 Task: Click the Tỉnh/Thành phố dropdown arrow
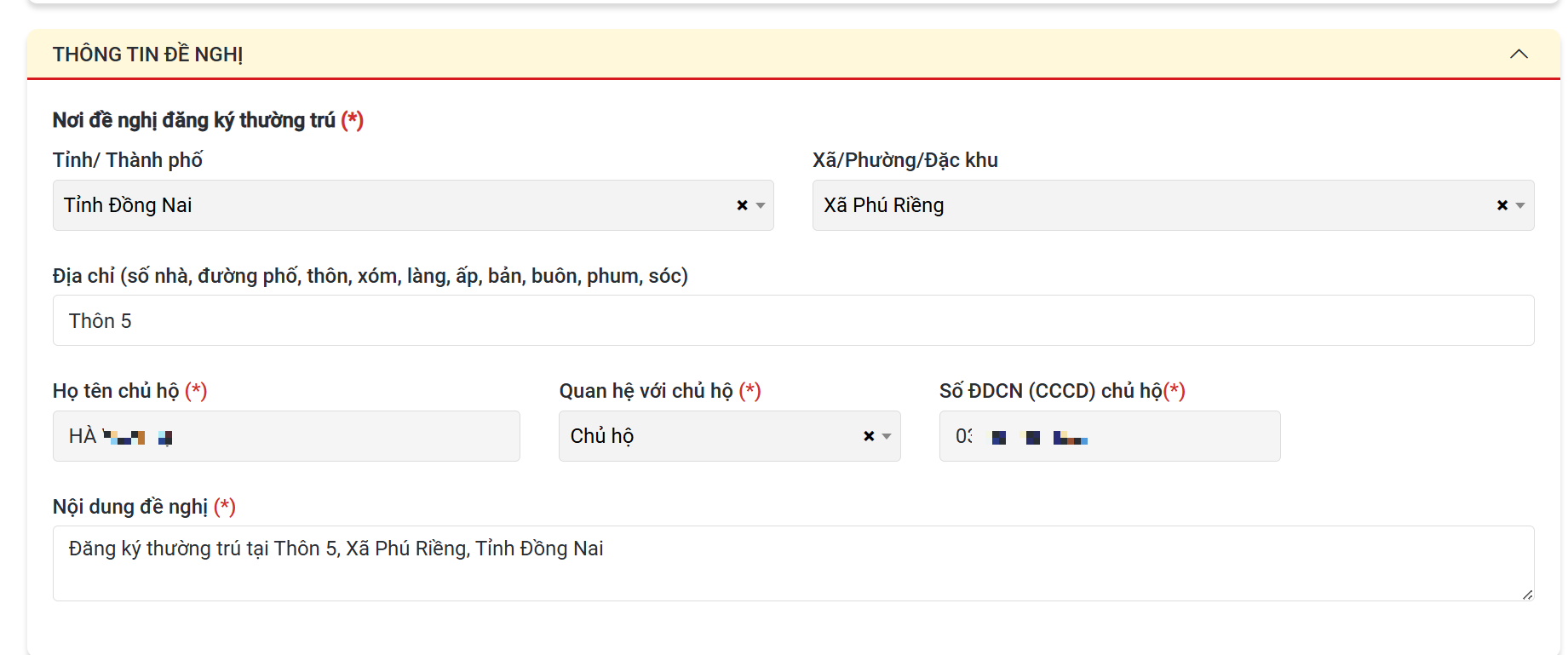click(x=761, y=205)
